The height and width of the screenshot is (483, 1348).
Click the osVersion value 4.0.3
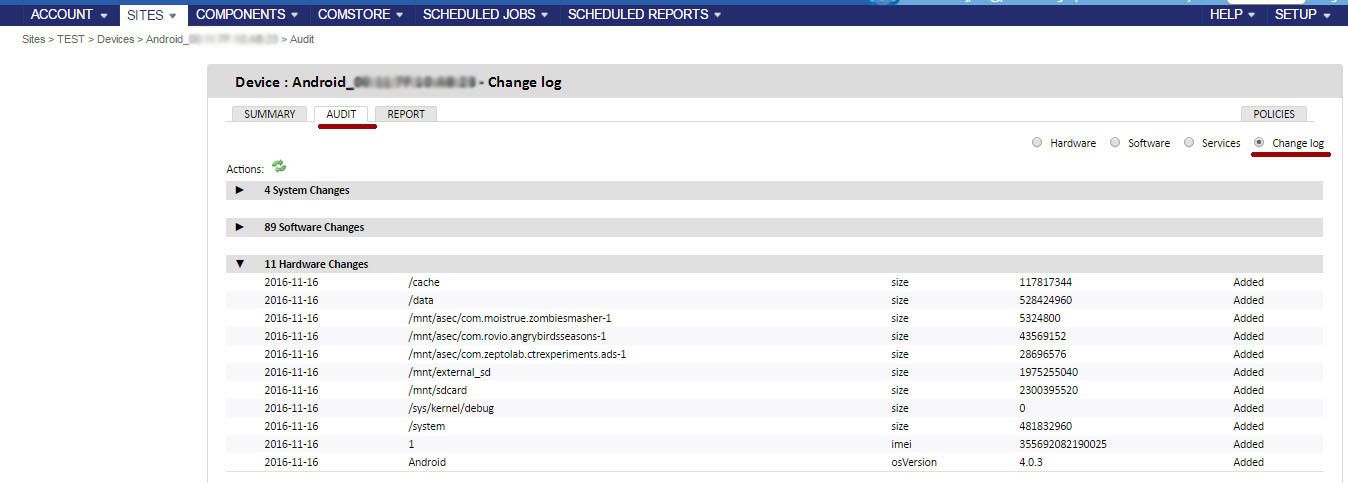coord(1032,462)
